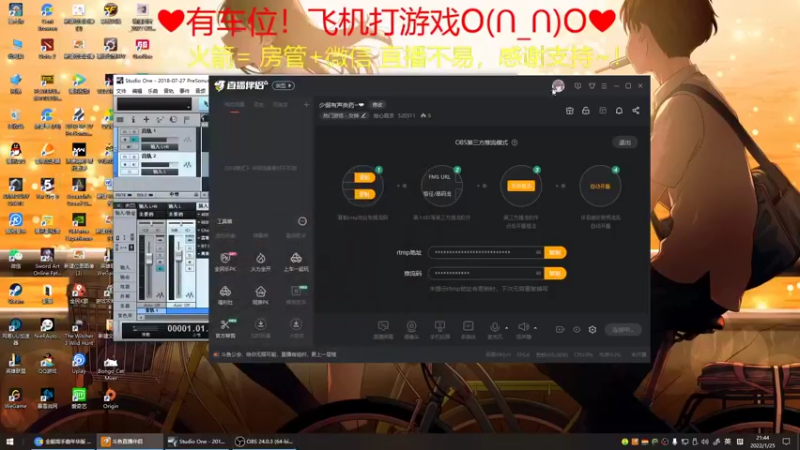Screen dimensions: 800x450
Task: Open the Windows Start button
Action: (x=10, y=441)
